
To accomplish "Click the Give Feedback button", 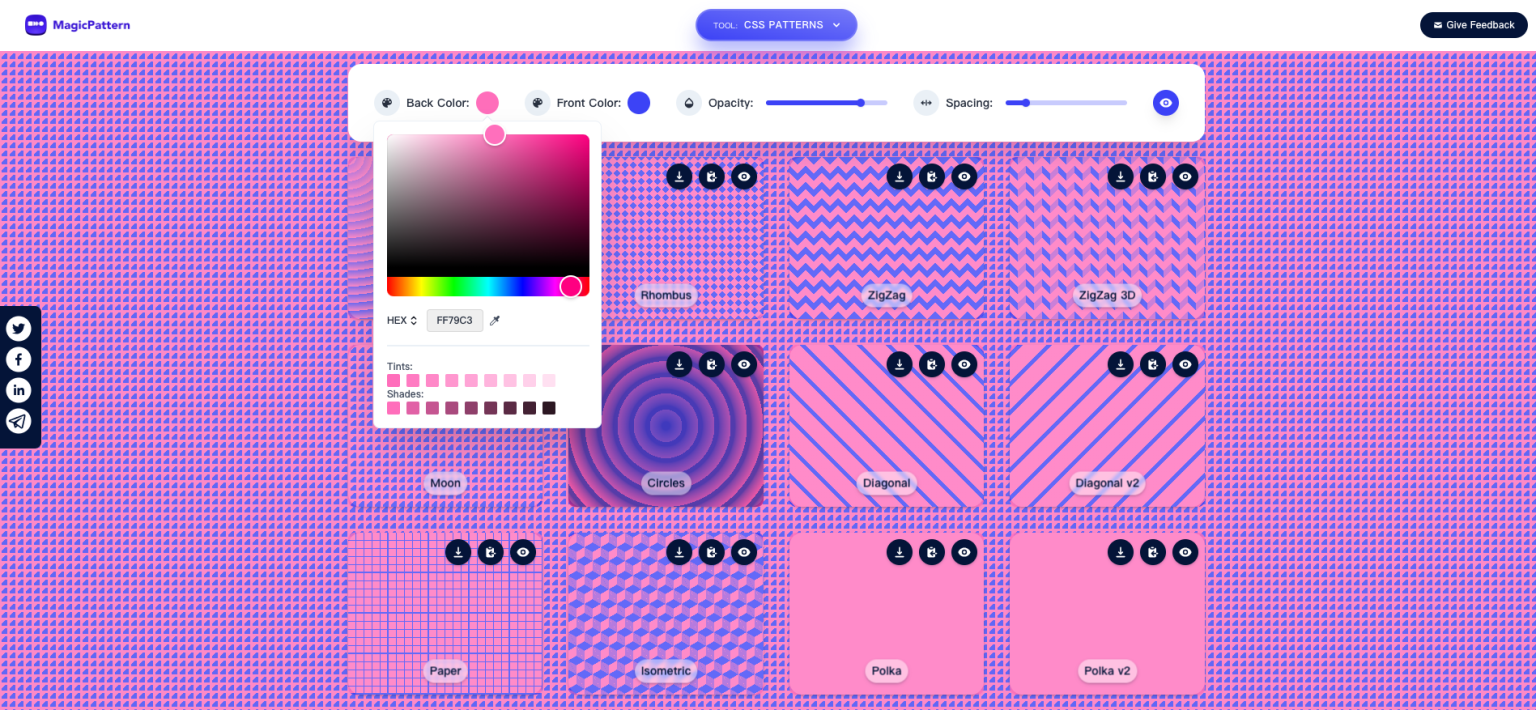I will pyautogui.click(x=1473, y=24).
